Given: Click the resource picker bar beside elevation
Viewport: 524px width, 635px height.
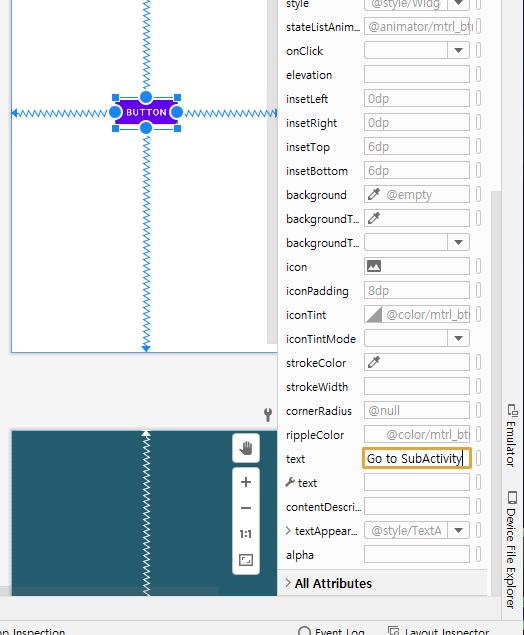Looking at the screenshot, I should tap(478, 75).
